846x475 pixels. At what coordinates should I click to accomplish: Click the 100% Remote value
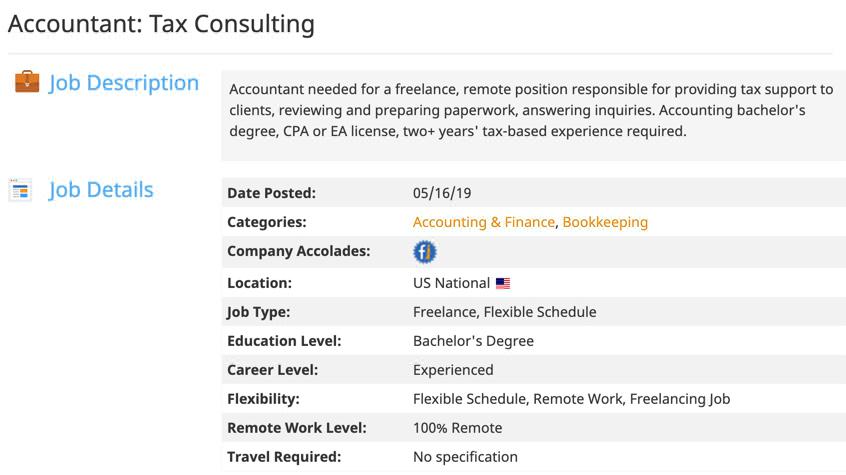click(x=458, y=428)
